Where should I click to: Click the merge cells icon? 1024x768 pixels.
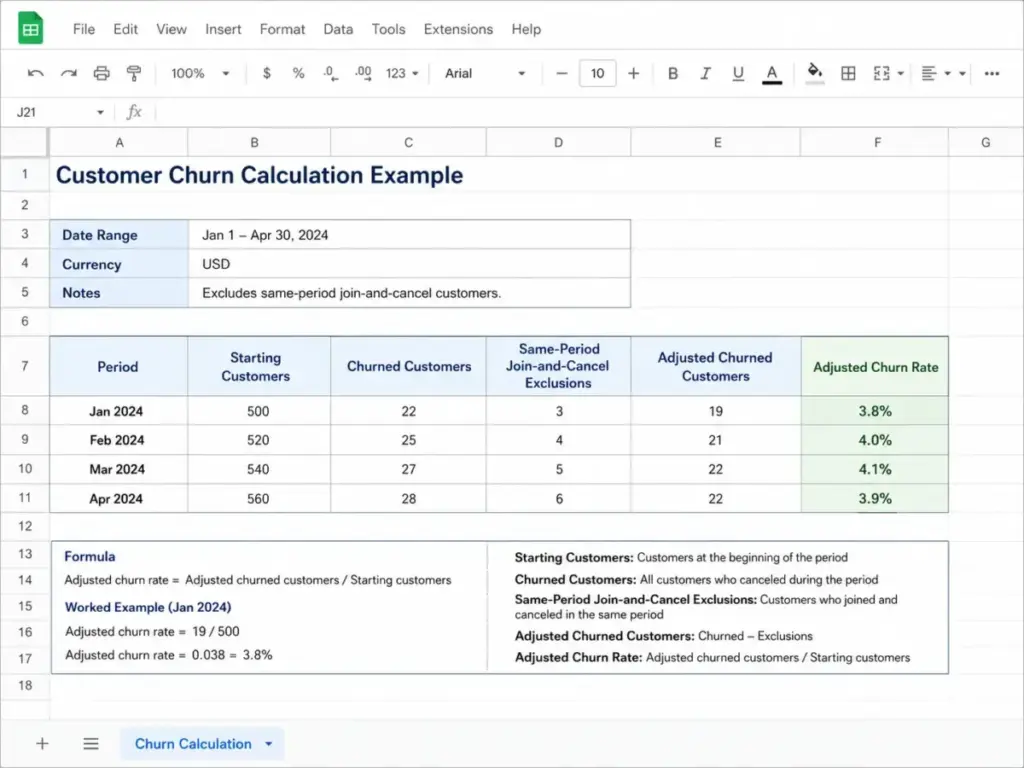pyautogui.click(x=882, y=73)
